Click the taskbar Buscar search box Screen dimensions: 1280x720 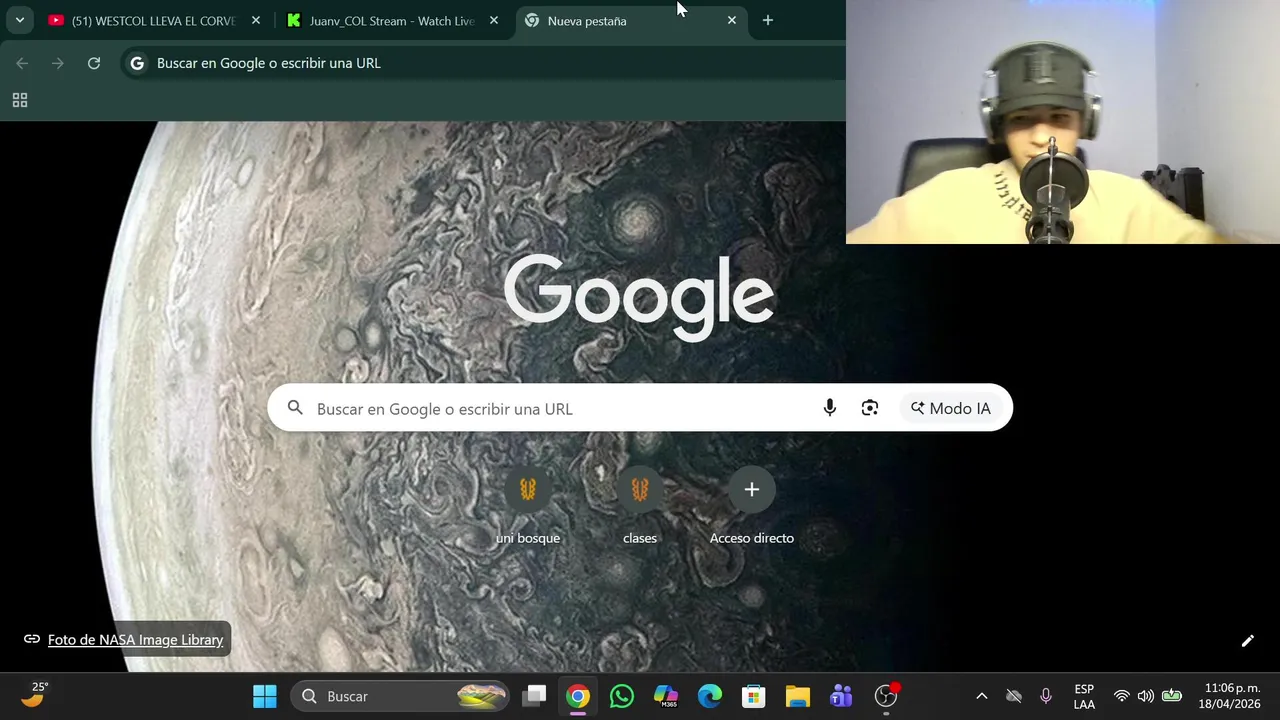point(402,696)
